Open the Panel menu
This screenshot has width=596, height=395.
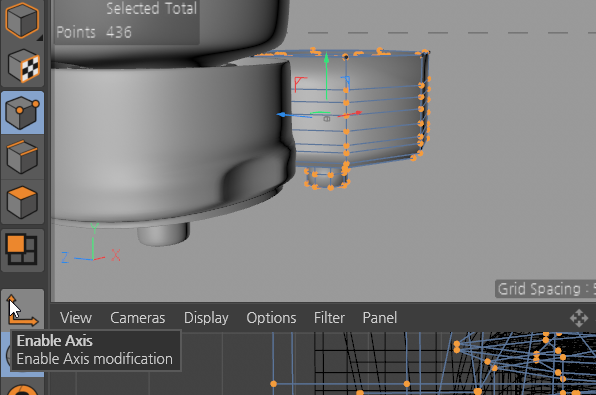(x=380, y=318)
